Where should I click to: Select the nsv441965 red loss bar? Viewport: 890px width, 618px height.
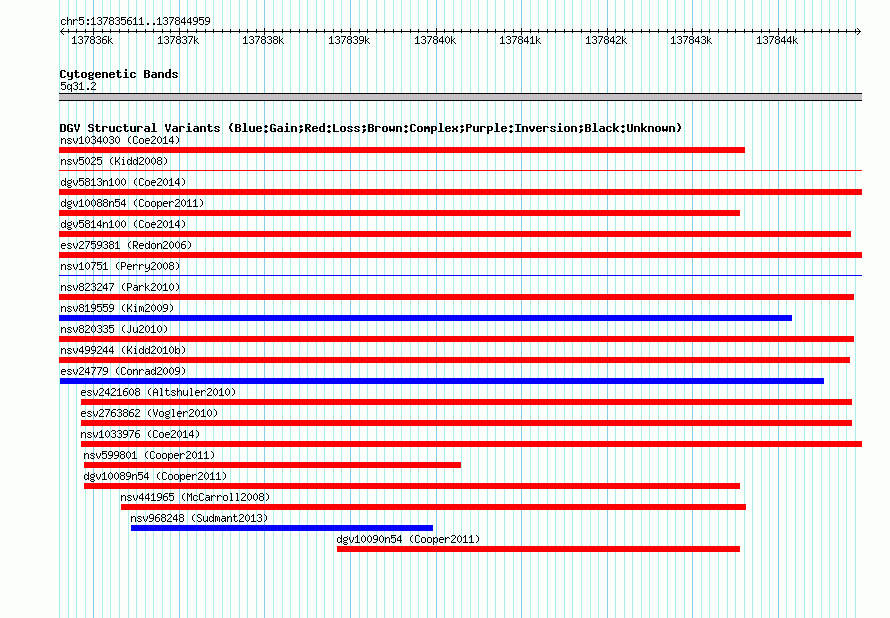[x=434, y=507]
